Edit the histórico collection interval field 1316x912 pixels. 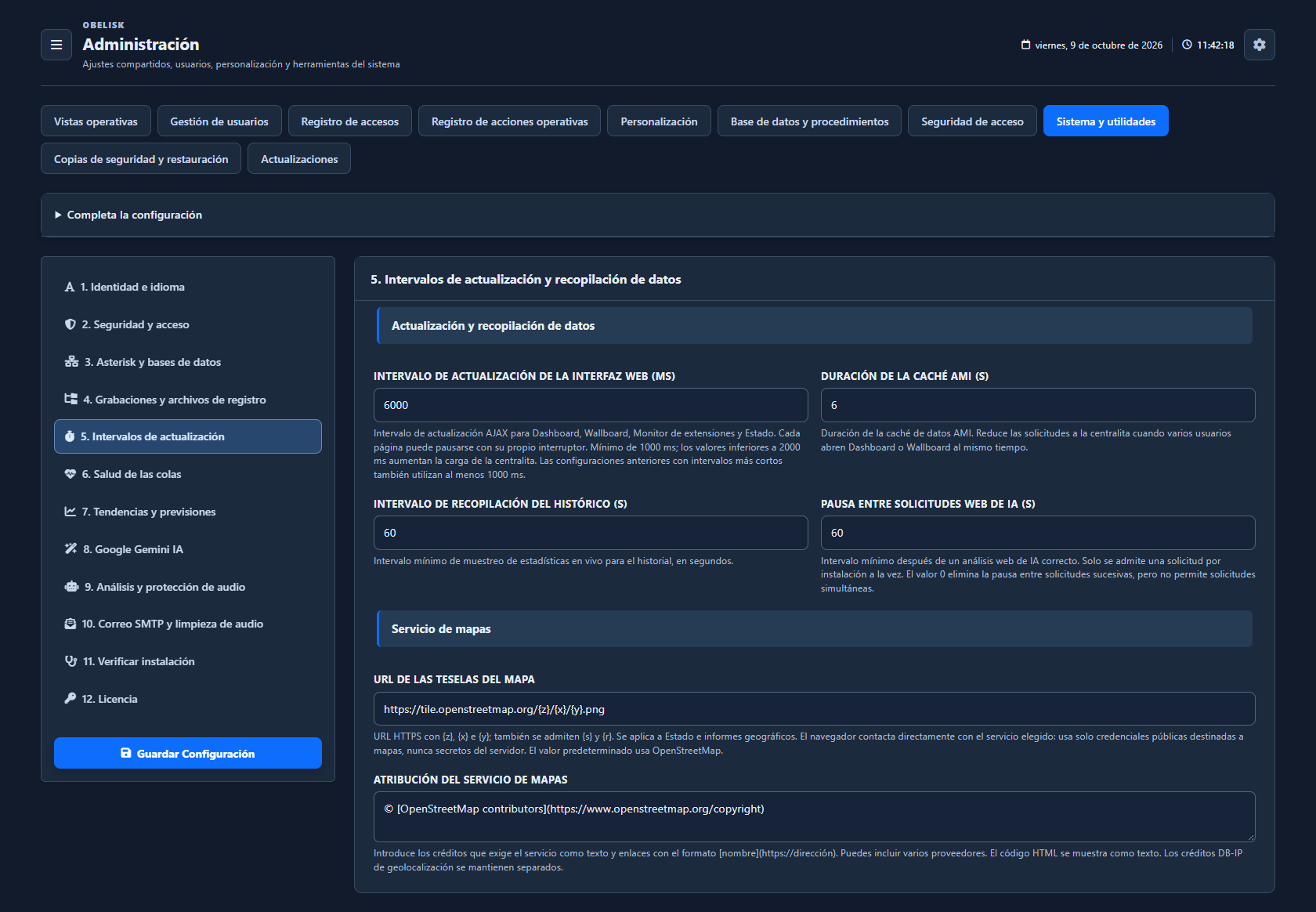pos(591,533)
